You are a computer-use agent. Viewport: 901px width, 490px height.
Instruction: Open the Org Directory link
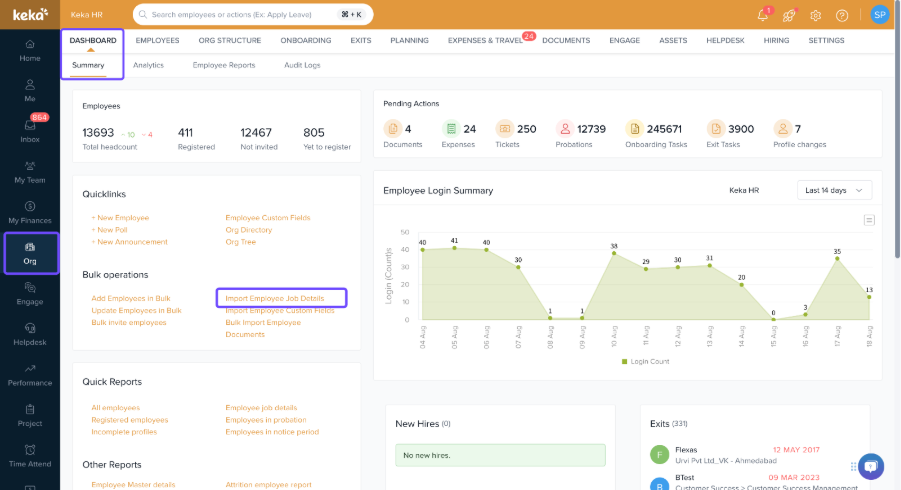coord(249,230)
